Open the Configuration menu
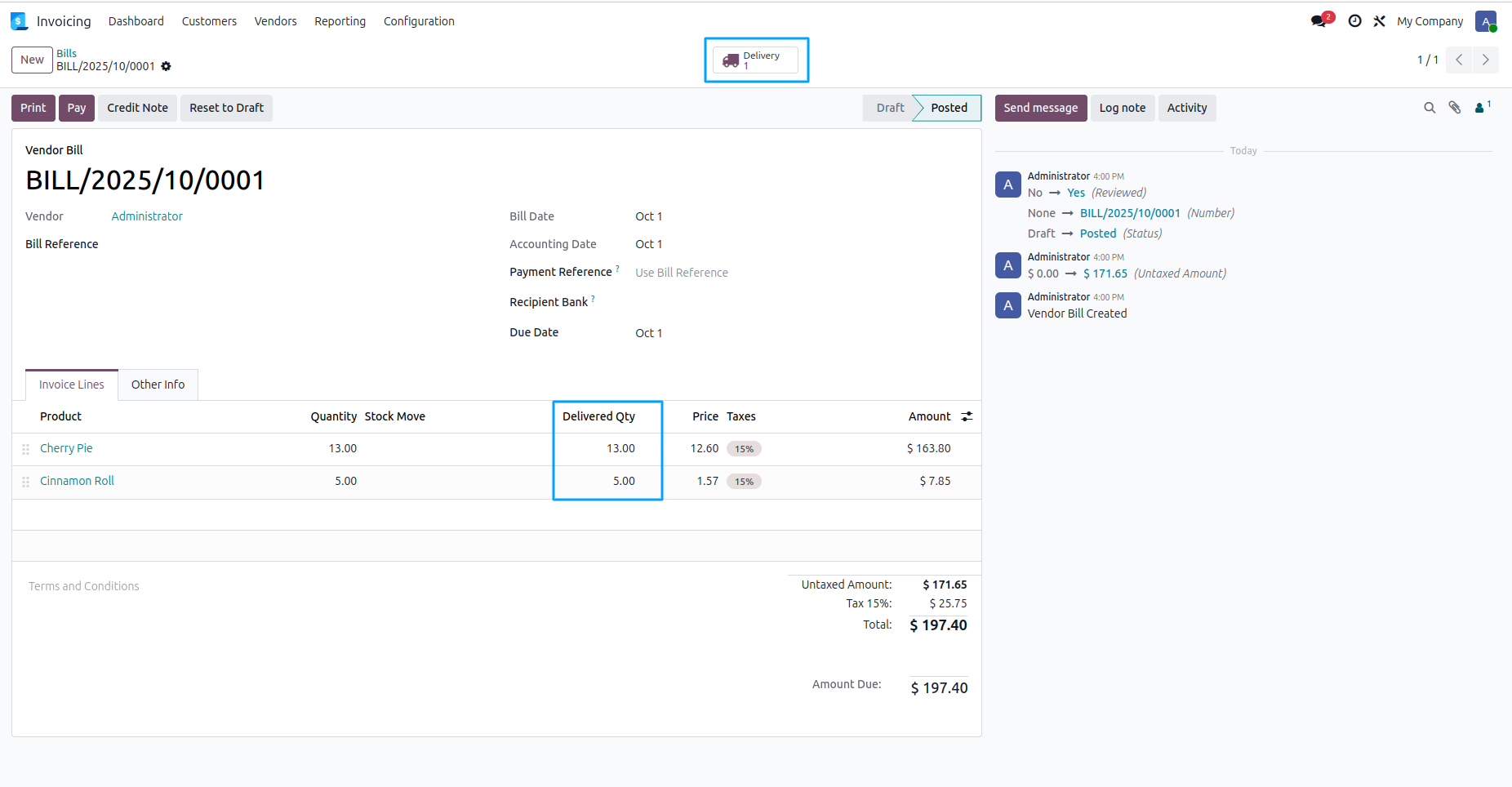Viewport: 1512px width, 787px height. pos(419,21)
